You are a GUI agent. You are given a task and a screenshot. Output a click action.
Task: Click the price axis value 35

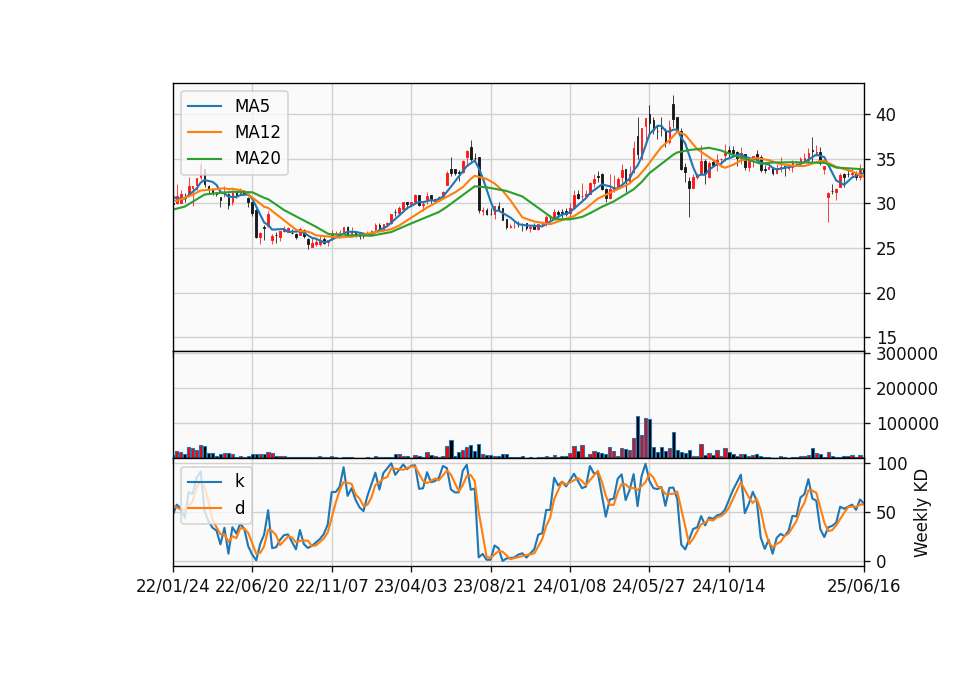point(885,160)
